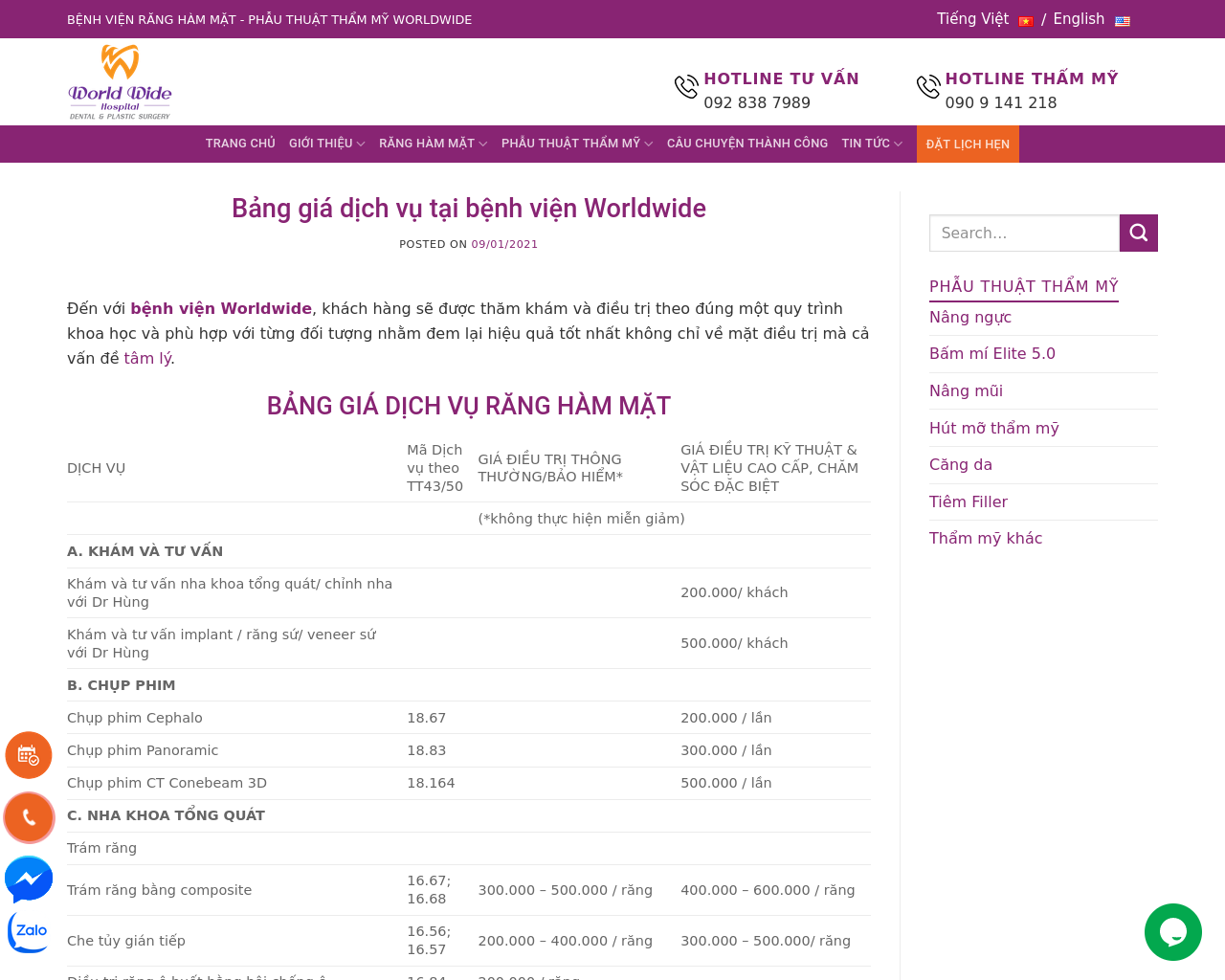Open the green live chat bubble
The width and height of the screenshot is (1225, 980).
click(x=1172, y=931)
